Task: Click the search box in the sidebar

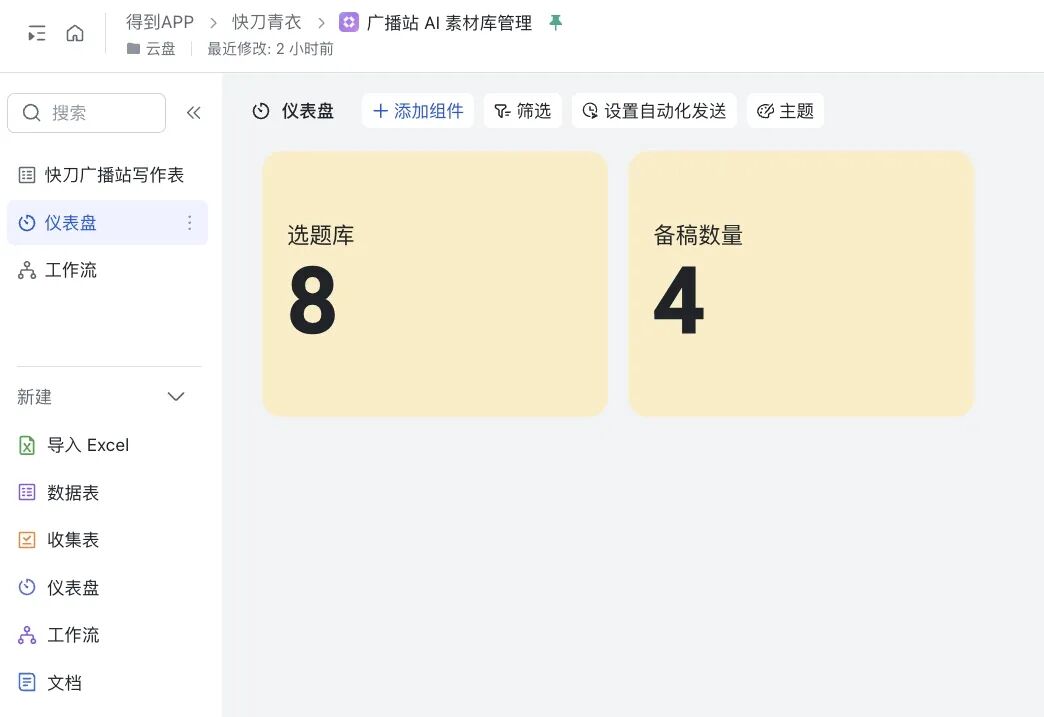Action: 87,113
